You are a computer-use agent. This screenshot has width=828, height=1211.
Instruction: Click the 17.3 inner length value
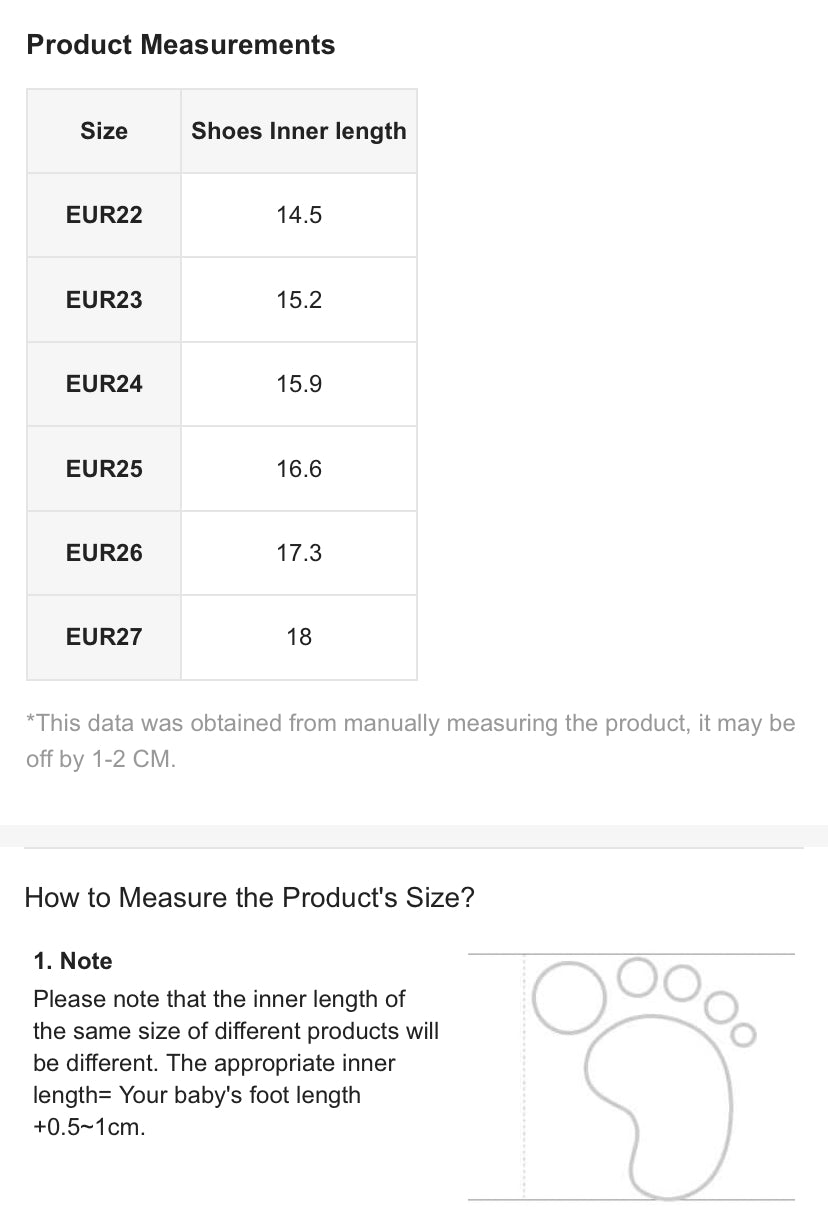pos(299,553)
